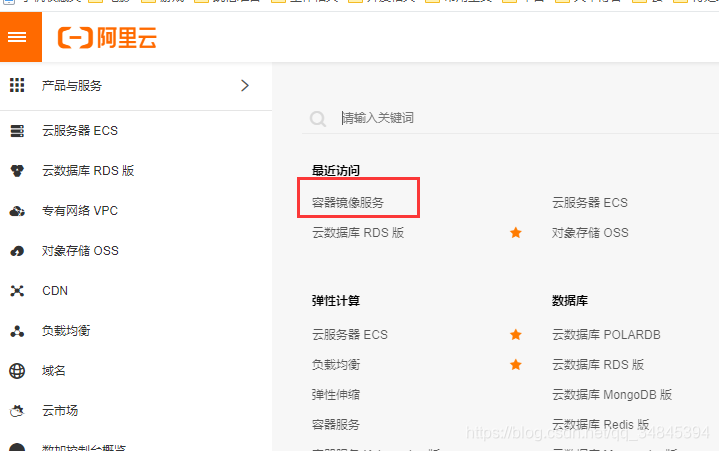Open 云服务器 ECS in sidebar
Viewport: 719px width, 451px height.
tap(80, 131)
